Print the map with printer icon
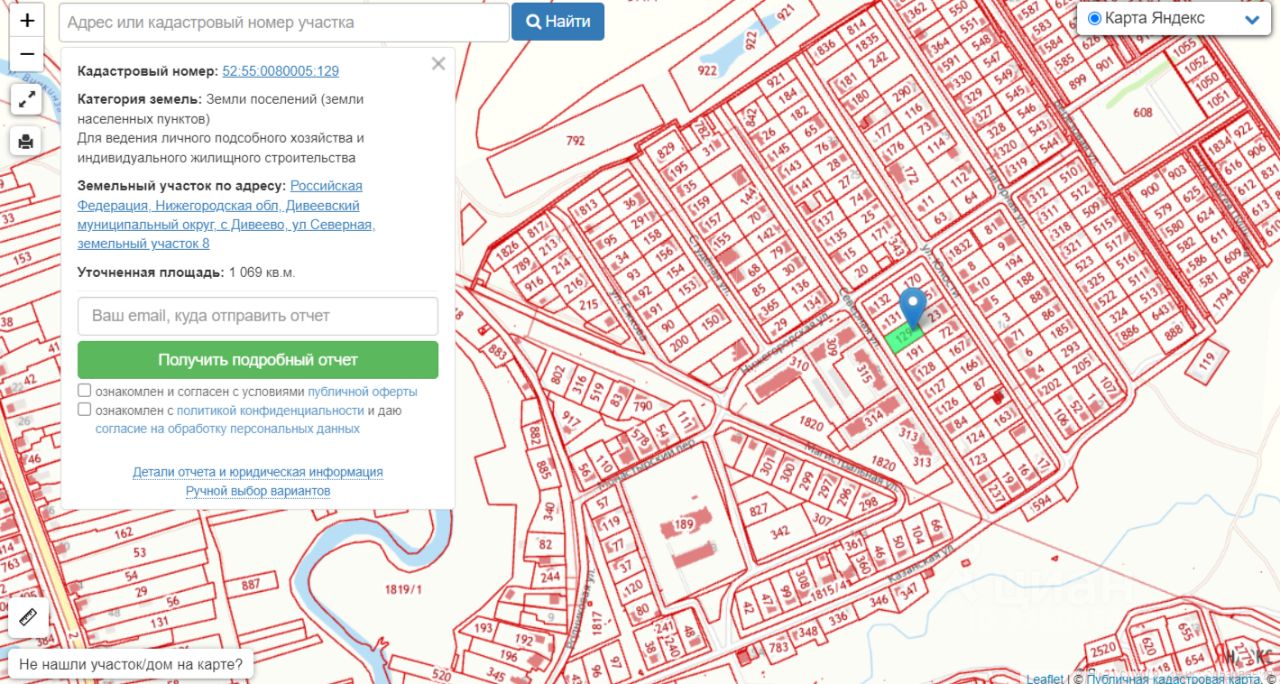Screen dimensions: 1280x684 [x=27, y=141]
